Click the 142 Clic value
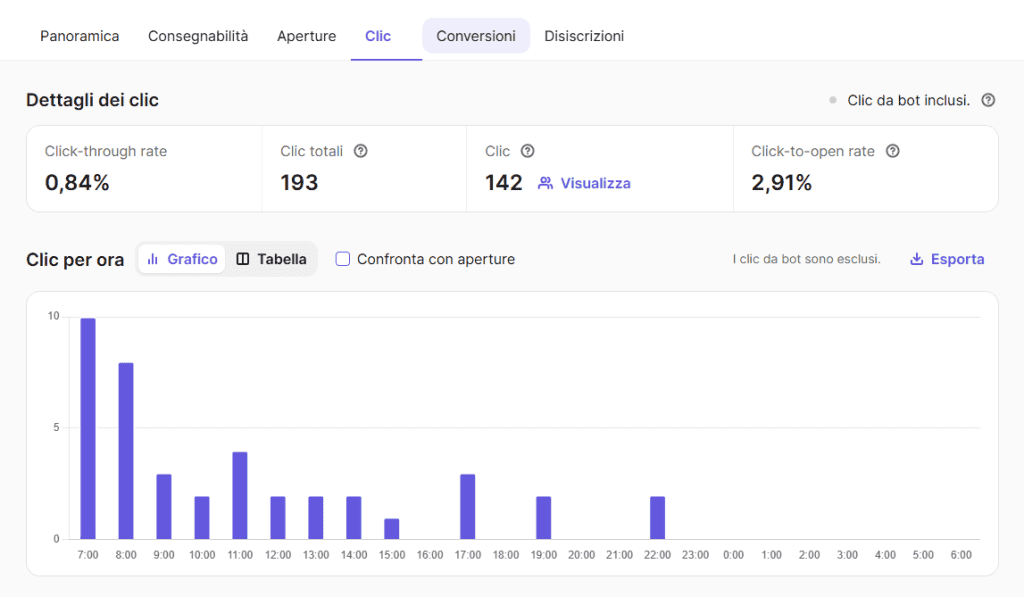The width and height of the screenshot is (1024, 597). tap(504, 183)
